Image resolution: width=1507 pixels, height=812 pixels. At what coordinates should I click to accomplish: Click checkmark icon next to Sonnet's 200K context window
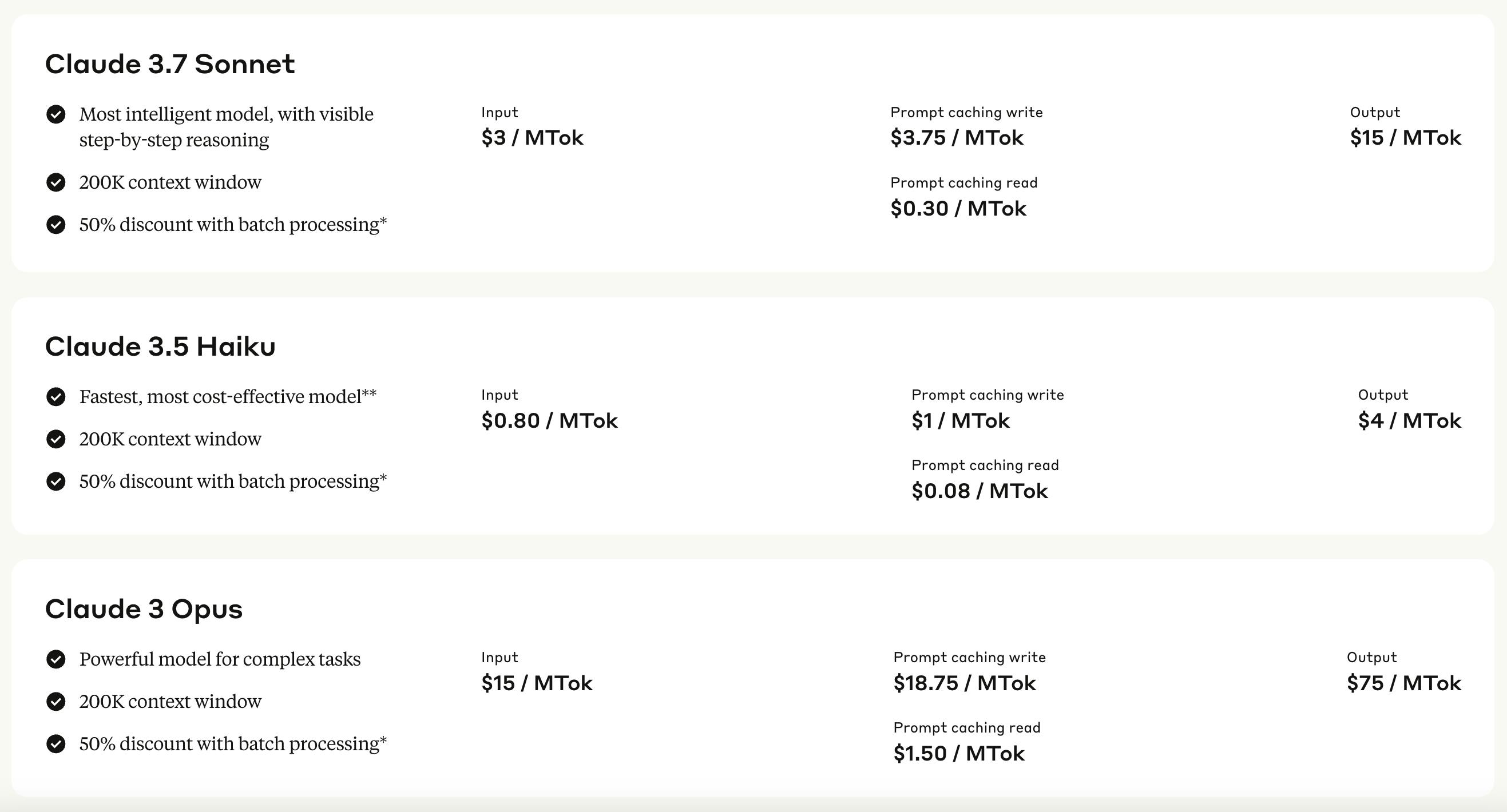point(55,182)
